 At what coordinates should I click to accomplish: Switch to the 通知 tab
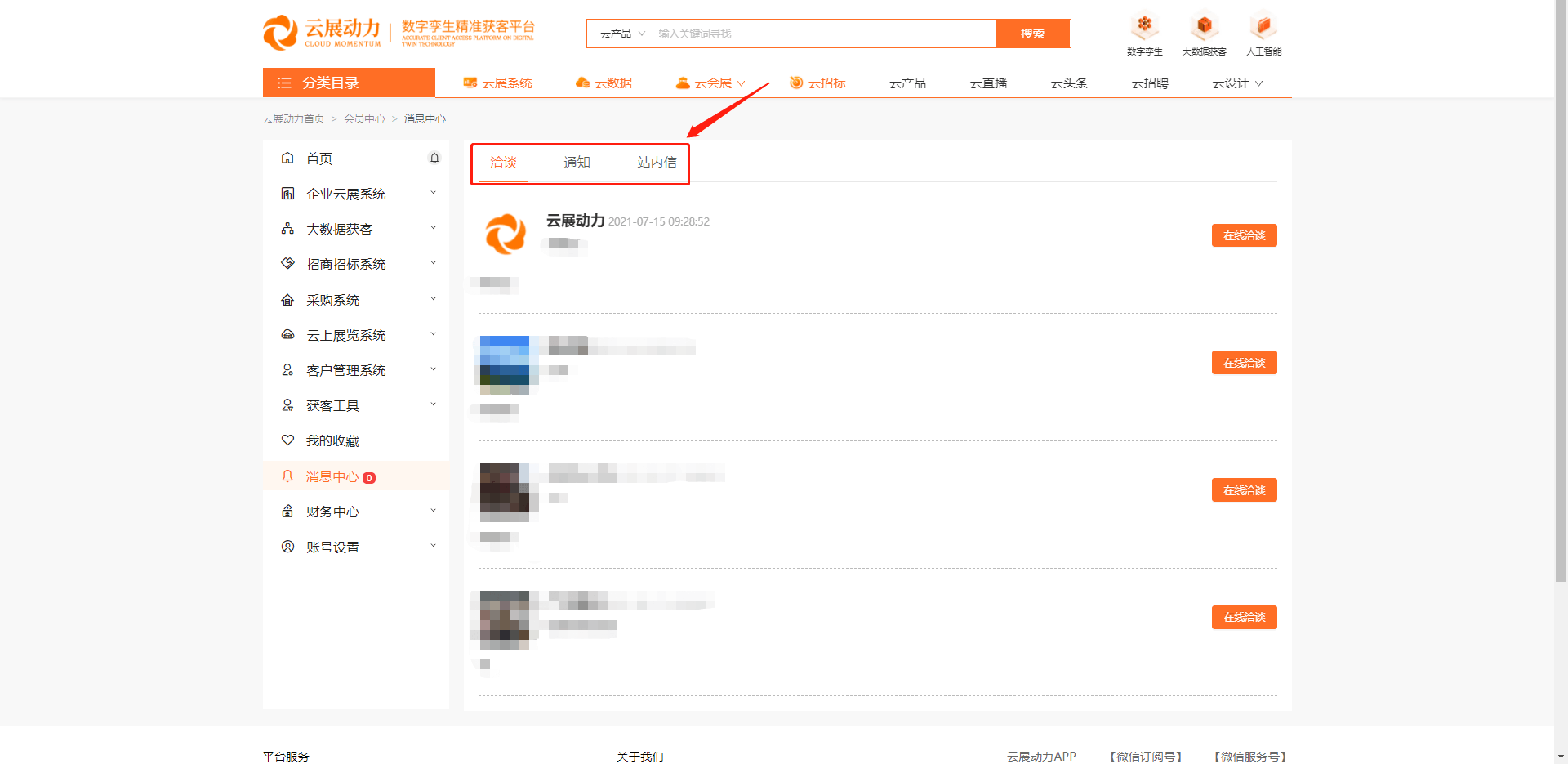(x=577, y=163)
